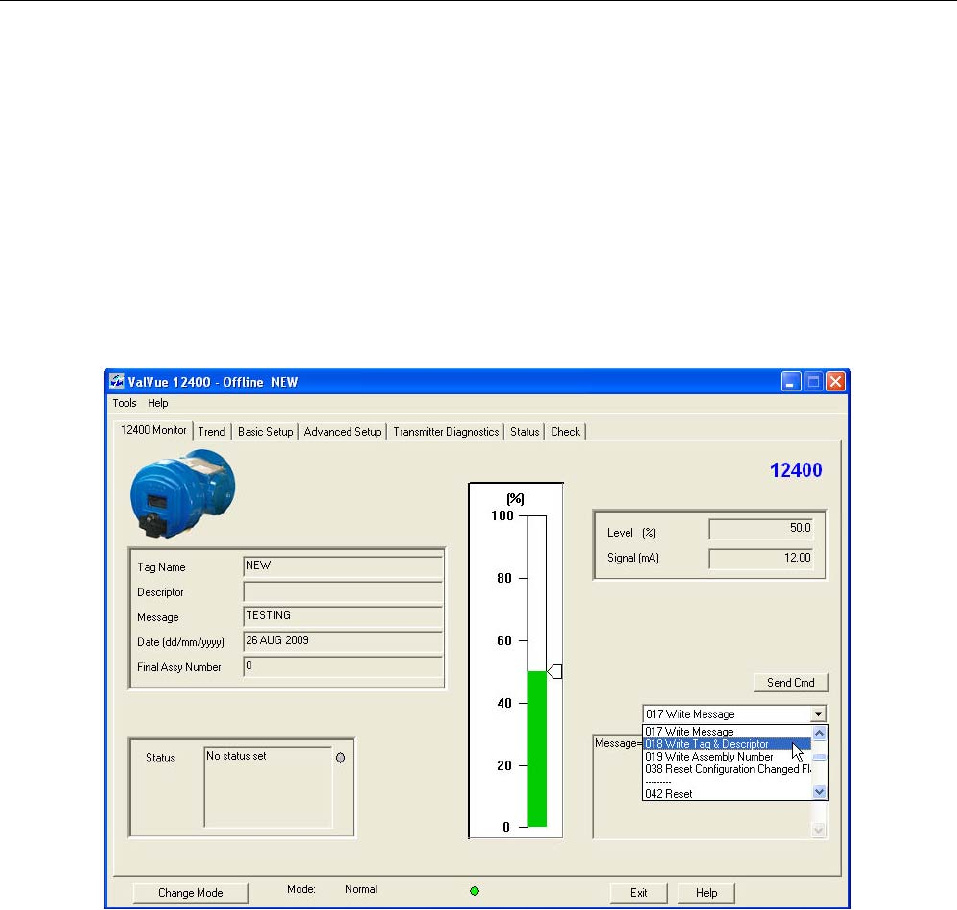Viewport: 957px width, 910px height.
Task: Open the Basic Setup tab
Action: 265,432
